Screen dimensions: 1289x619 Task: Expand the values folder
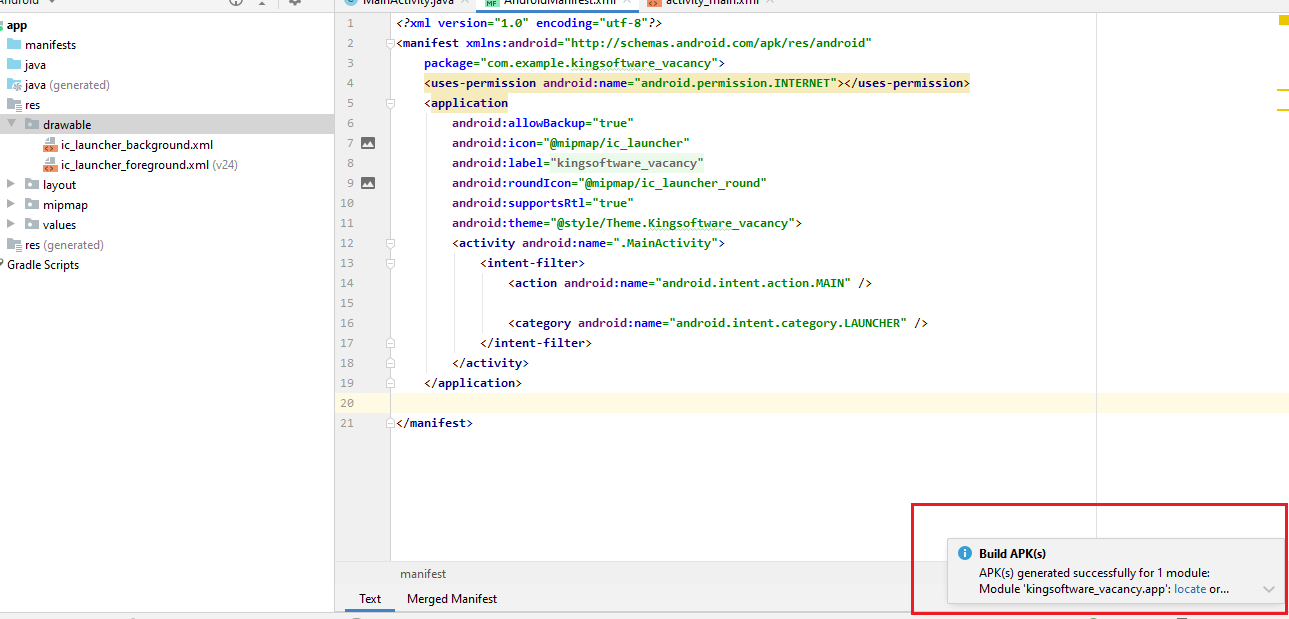tap(11, 225)
